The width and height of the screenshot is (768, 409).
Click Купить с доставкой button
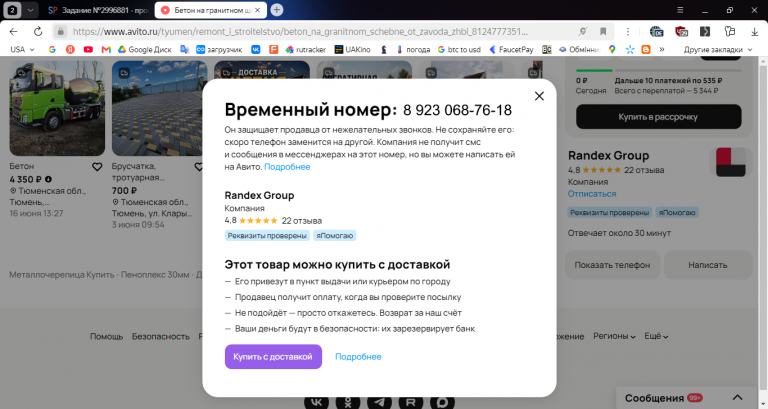(x=273, y=357)
